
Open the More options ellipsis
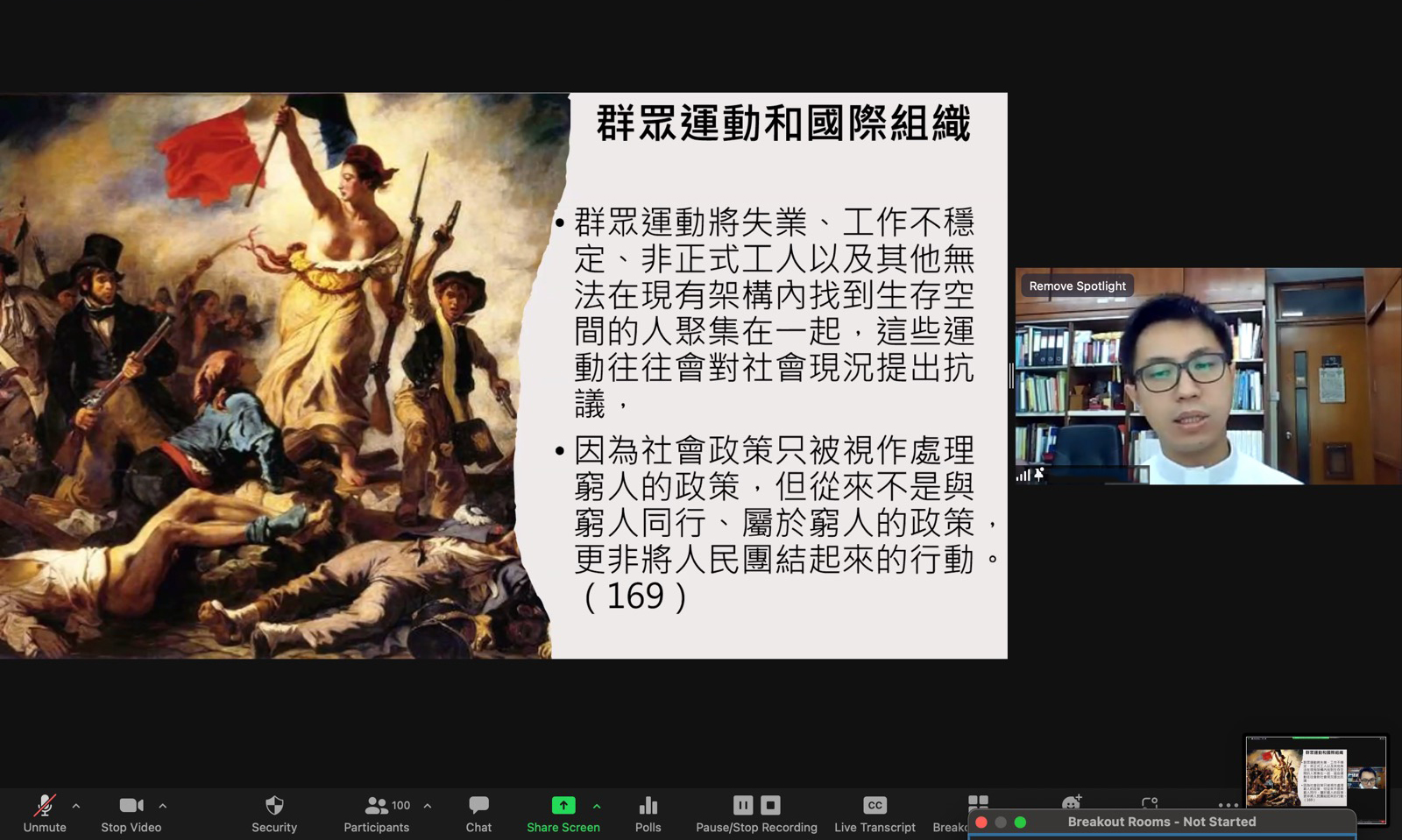(x=1229, y=804)
